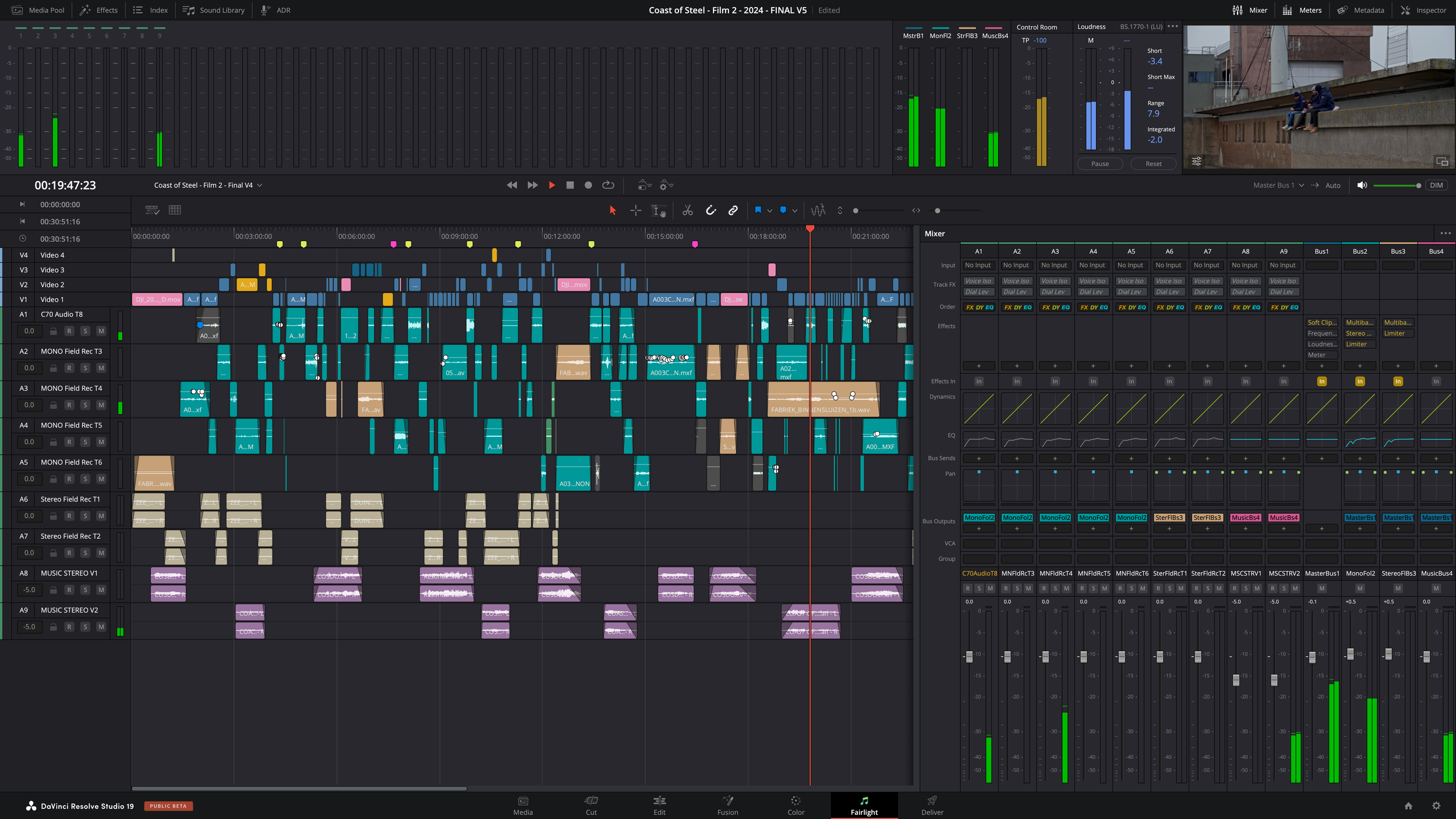Viewport: 1456px width, 819px height.
Task: Open the Media Pool panel
Action: point(38,10)
